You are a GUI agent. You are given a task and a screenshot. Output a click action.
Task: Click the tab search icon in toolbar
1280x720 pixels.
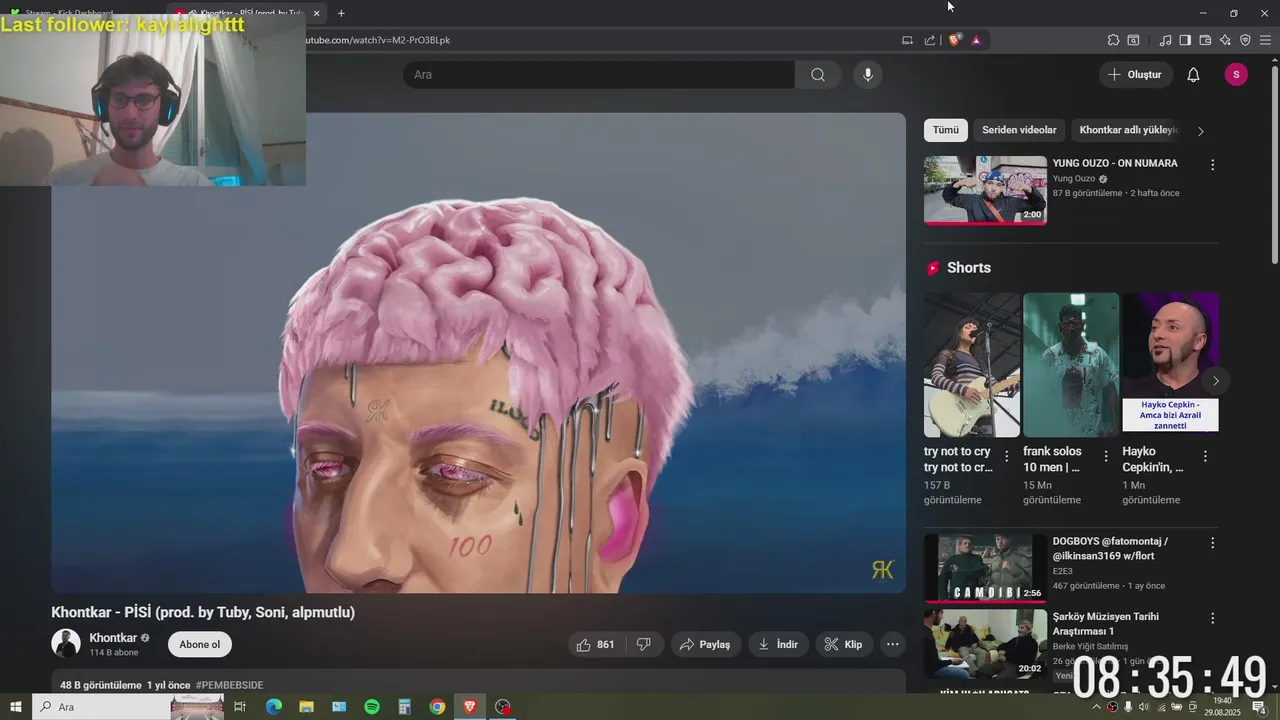(x=1133, y=40)
